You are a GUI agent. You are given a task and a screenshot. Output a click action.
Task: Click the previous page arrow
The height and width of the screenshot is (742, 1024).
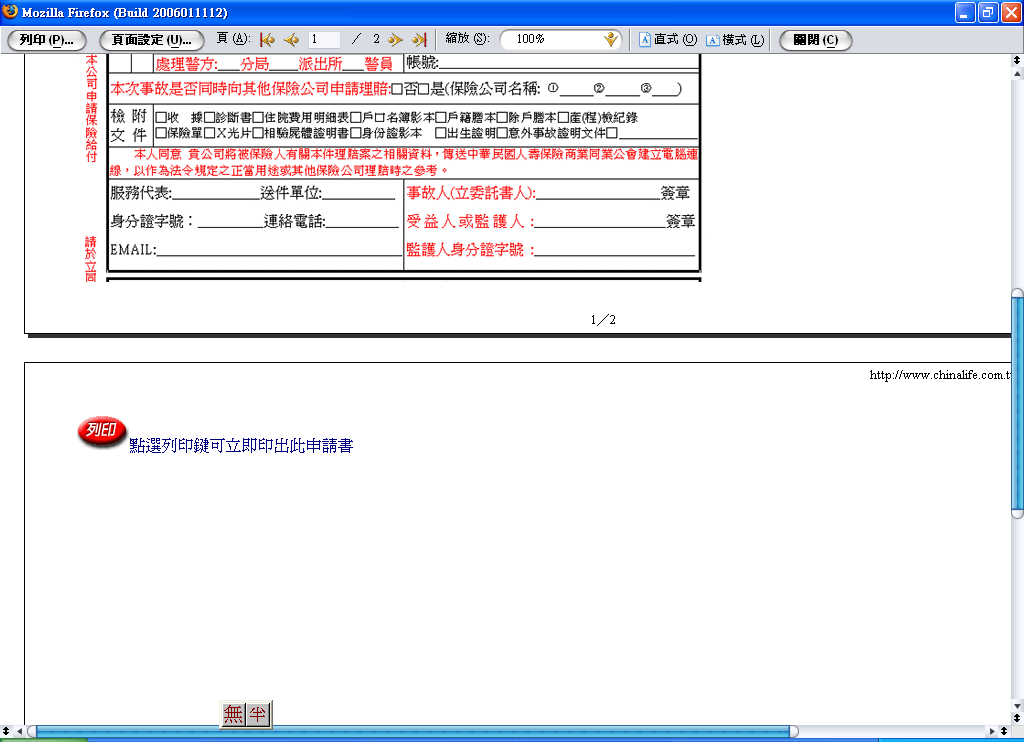click(x=291, y=40)
